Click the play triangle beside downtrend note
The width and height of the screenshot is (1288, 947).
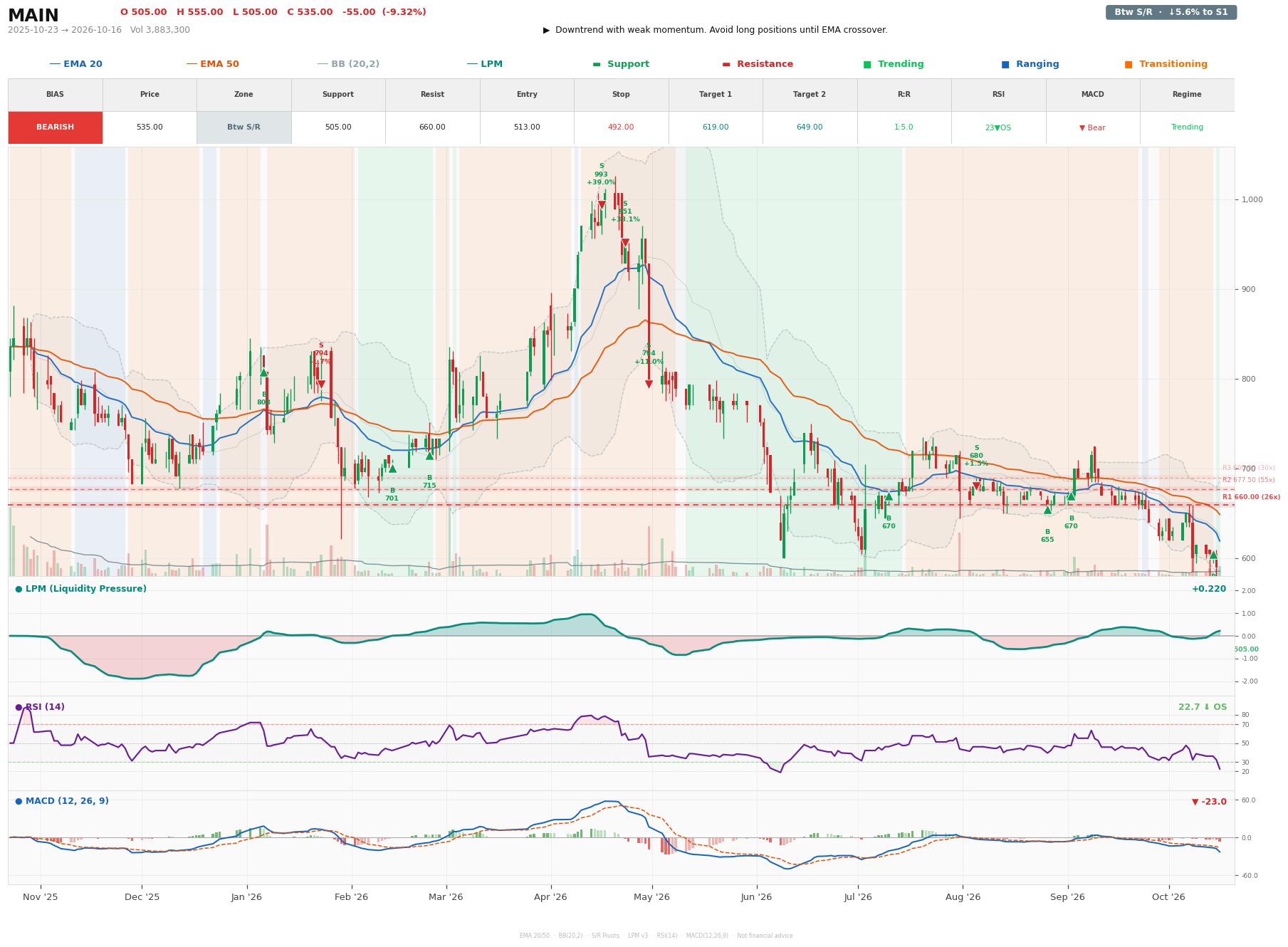[x=546, y=30]
